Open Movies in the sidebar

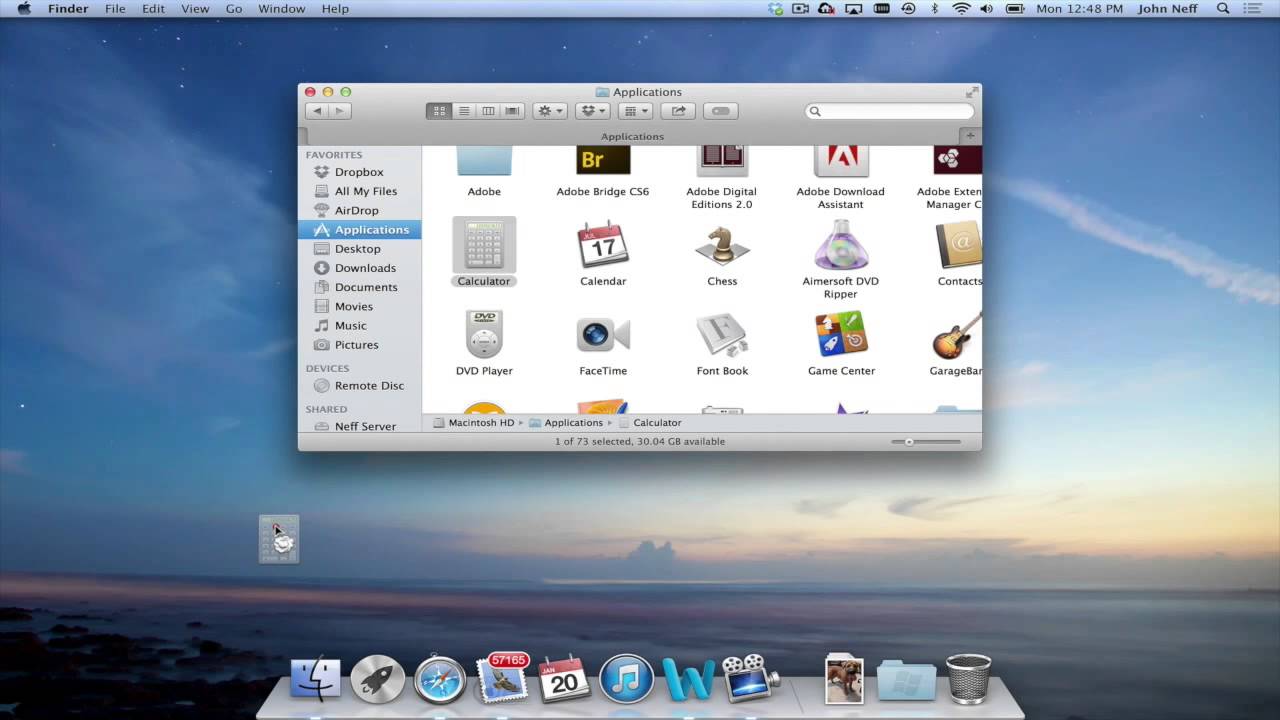point(360,306)
